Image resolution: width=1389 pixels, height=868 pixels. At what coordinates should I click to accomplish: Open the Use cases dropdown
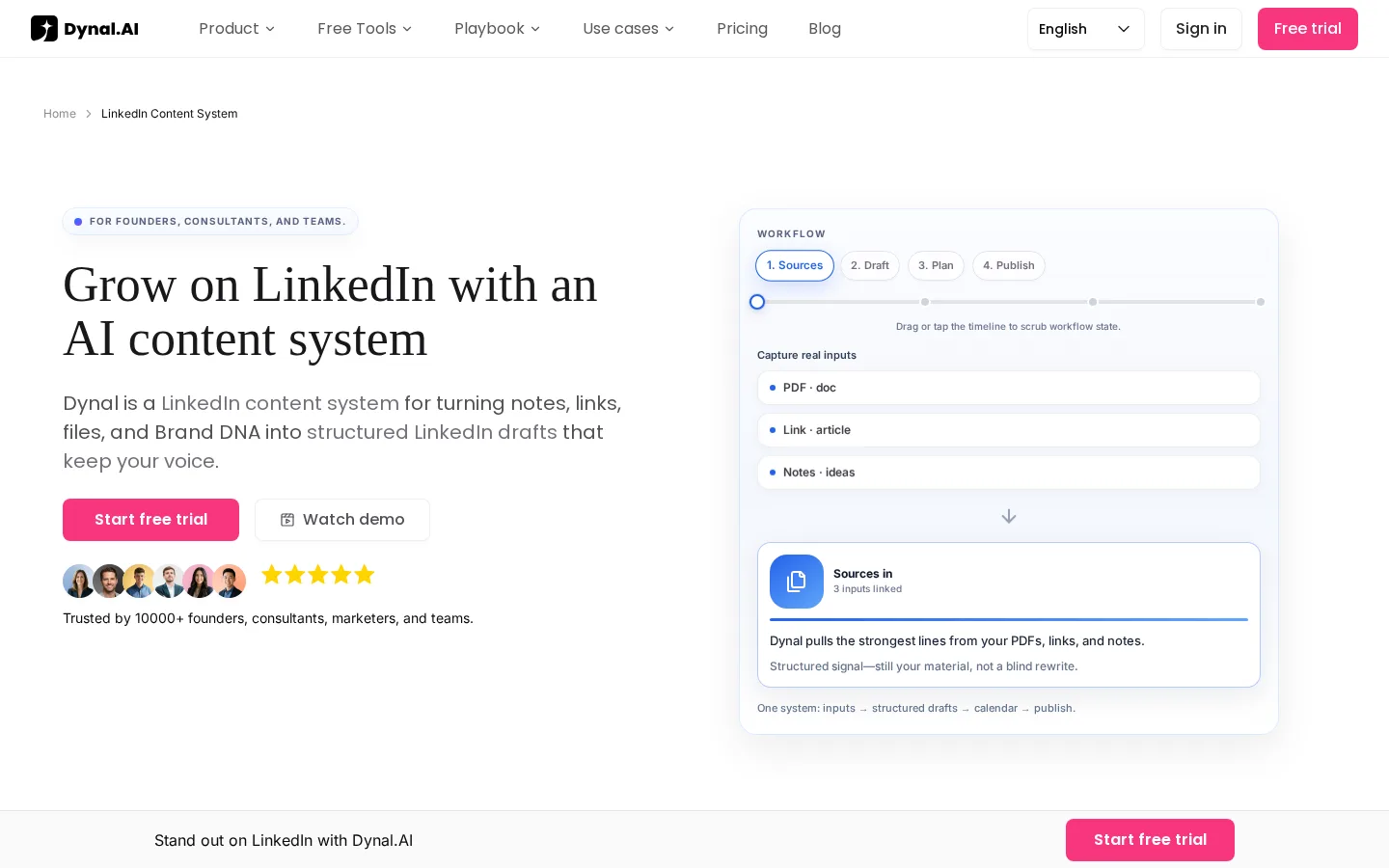click(x=628, y=29)
